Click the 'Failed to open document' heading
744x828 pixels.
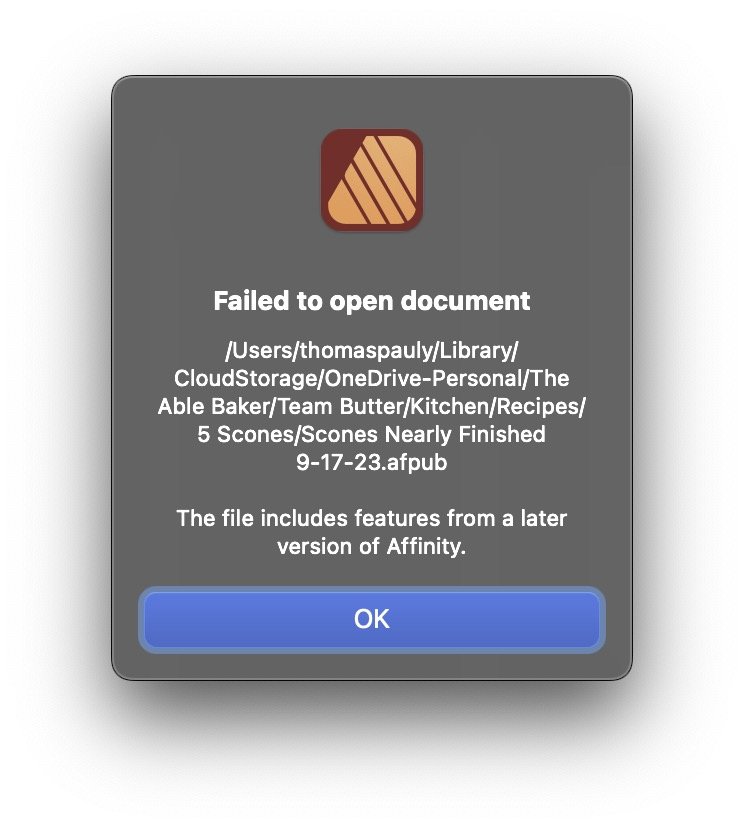pyautogui.click(x=372, y=302)
